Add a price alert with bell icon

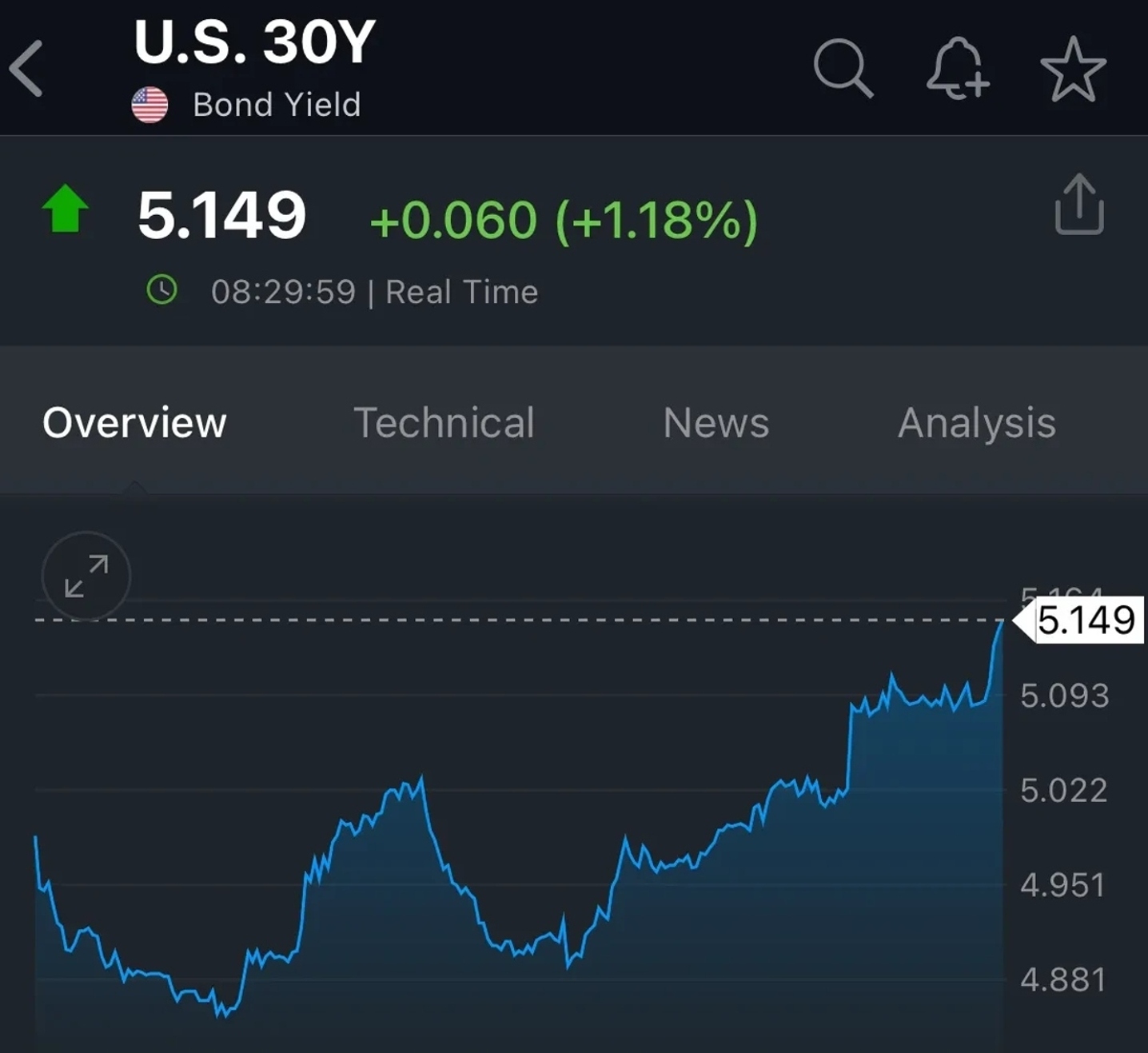(x=958, y=69)
